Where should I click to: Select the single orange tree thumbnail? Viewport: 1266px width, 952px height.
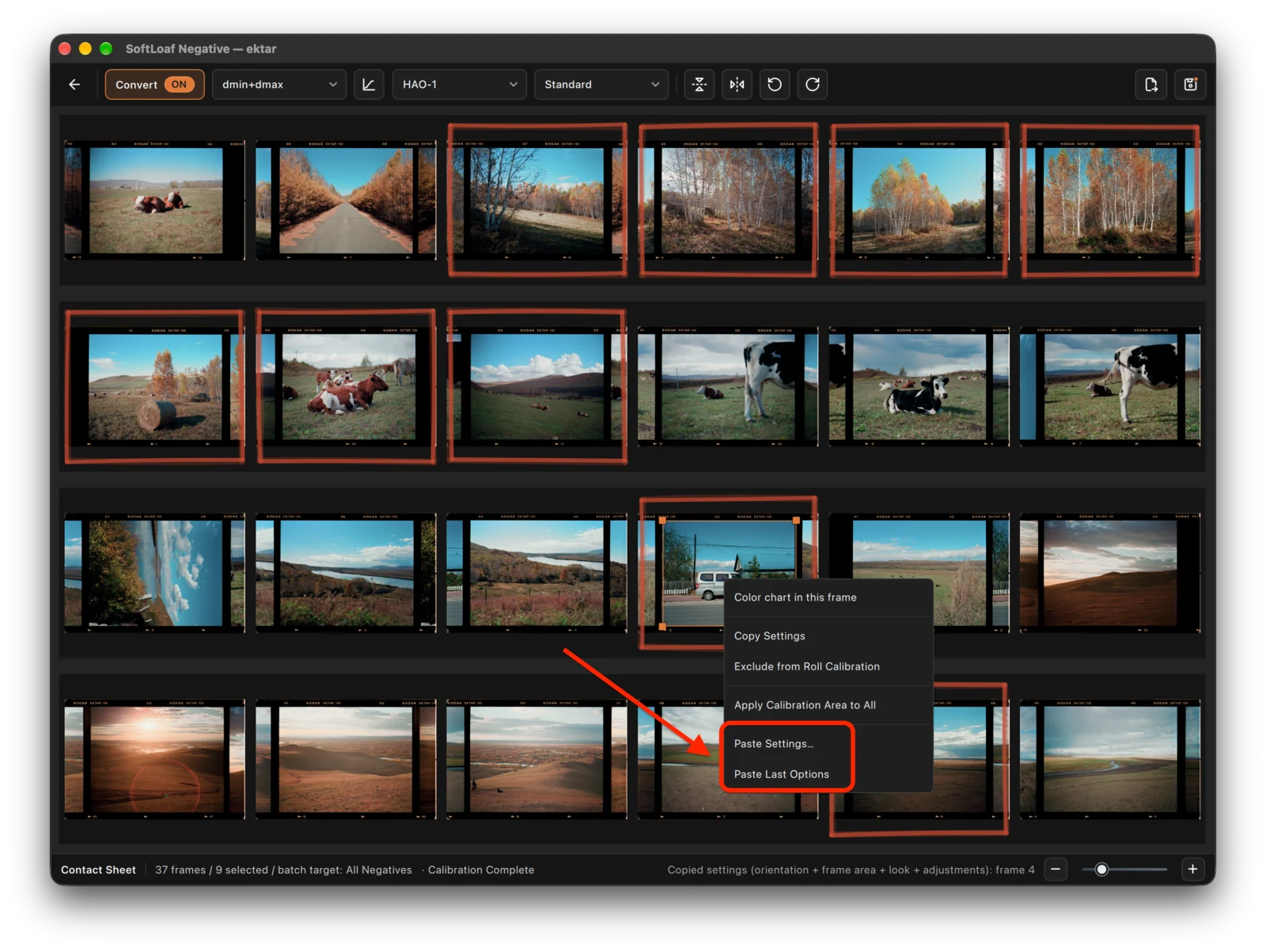pyautogui.click(x=919, y=201)
